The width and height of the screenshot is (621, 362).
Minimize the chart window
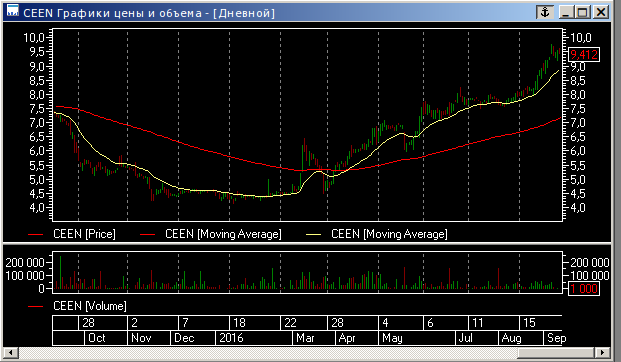pyautogui.click(x=567, y=12)
